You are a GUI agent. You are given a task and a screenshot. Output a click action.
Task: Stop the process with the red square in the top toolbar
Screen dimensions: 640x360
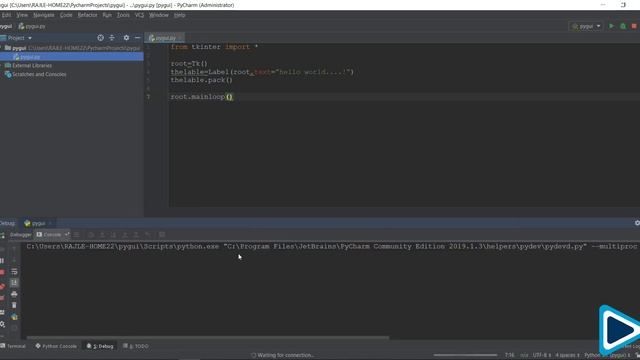coord(634,26)
